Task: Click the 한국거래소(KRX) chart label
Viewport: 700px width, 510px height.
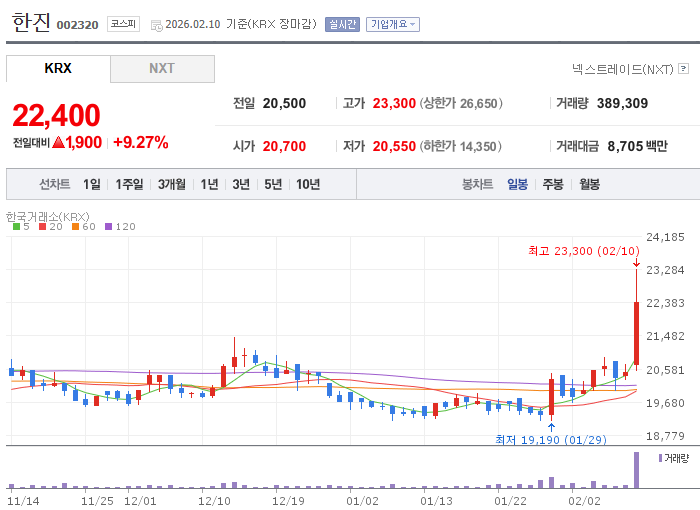Action: click(48, 217)
